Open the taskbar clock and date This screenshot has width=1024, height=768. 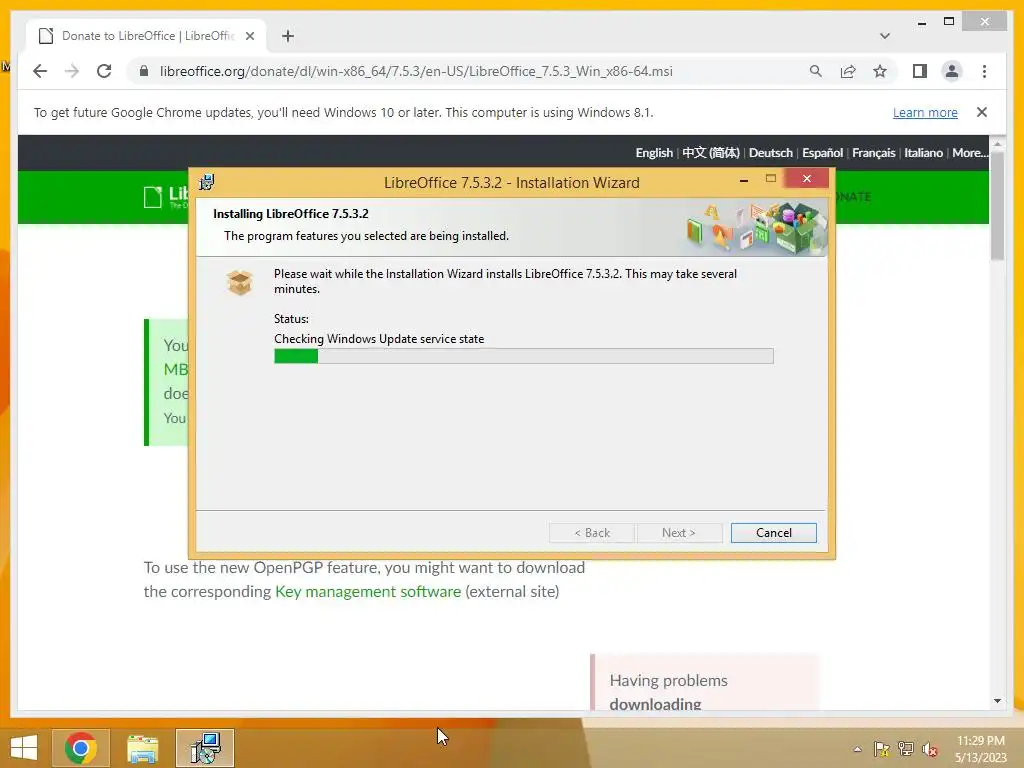pyautogui.click(x=980, y=749)
